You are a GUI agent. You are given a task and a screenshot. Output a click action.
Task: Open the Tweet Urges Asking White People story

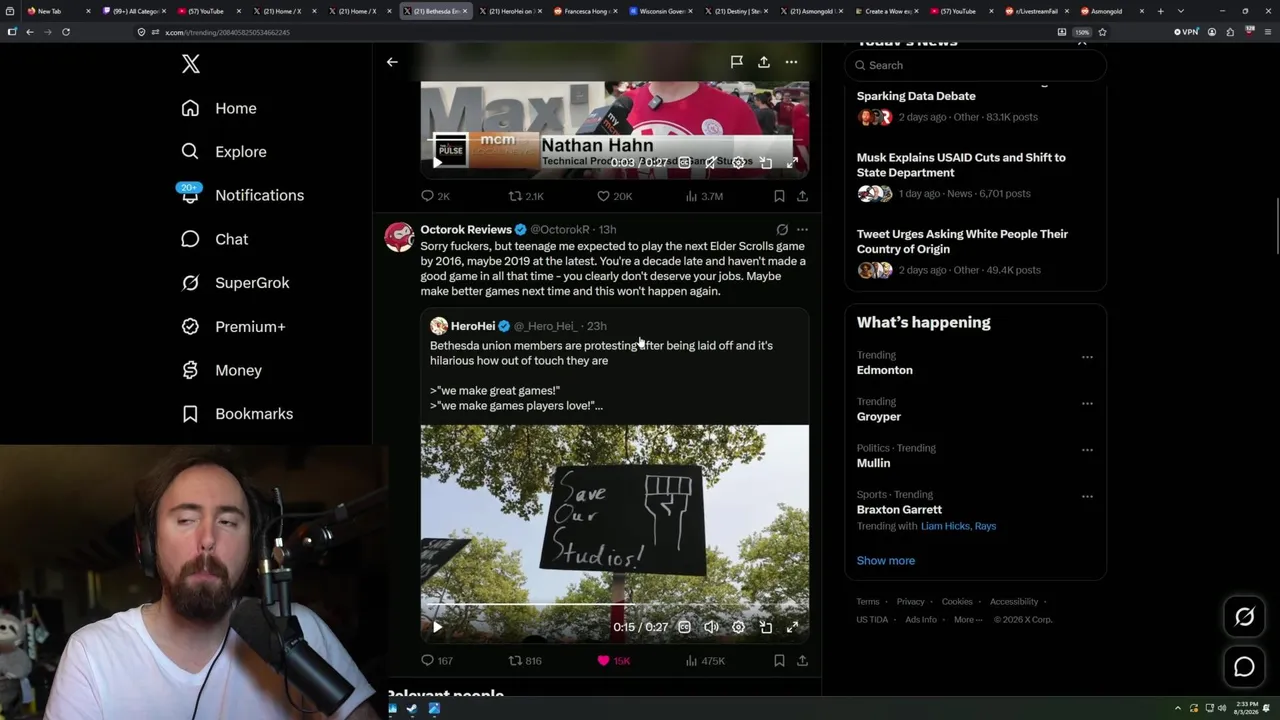point(962,241)
